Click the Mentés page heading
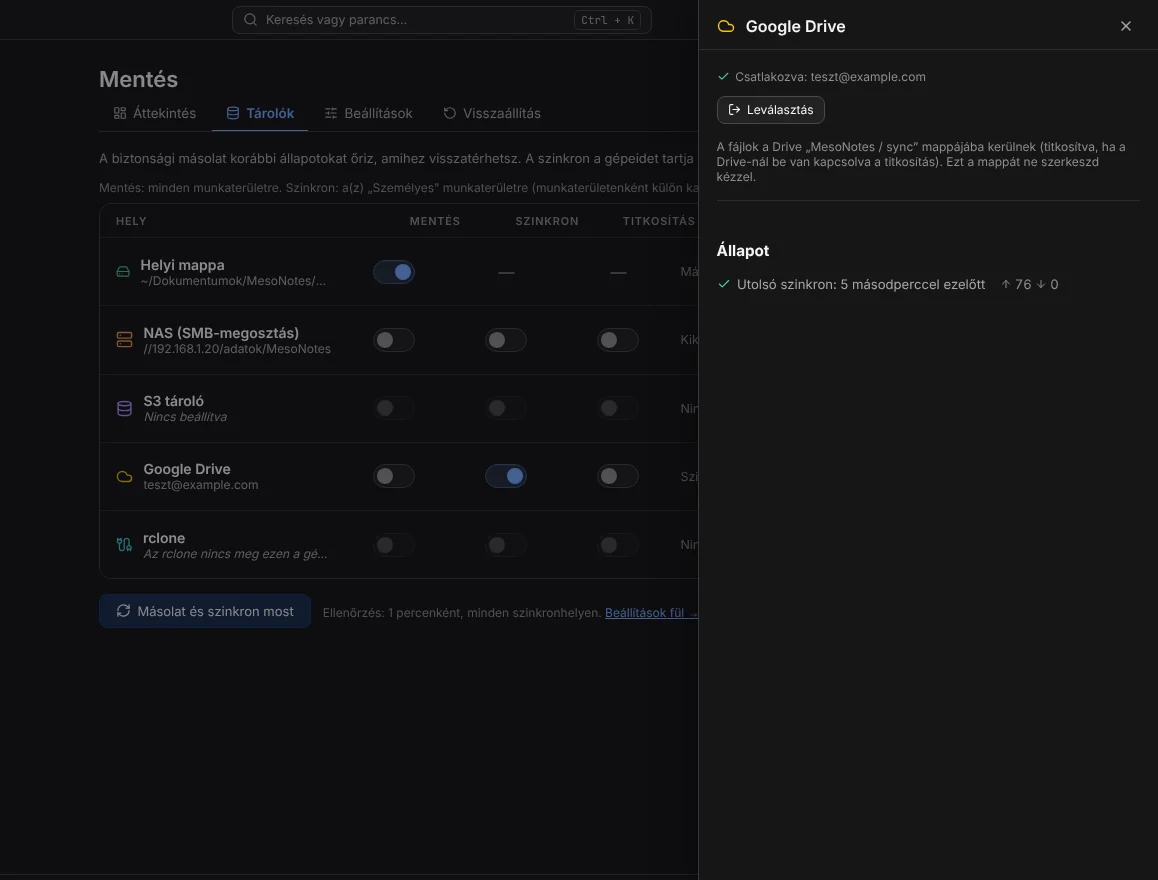This screenshot has width=1158, height=880. 139,79
